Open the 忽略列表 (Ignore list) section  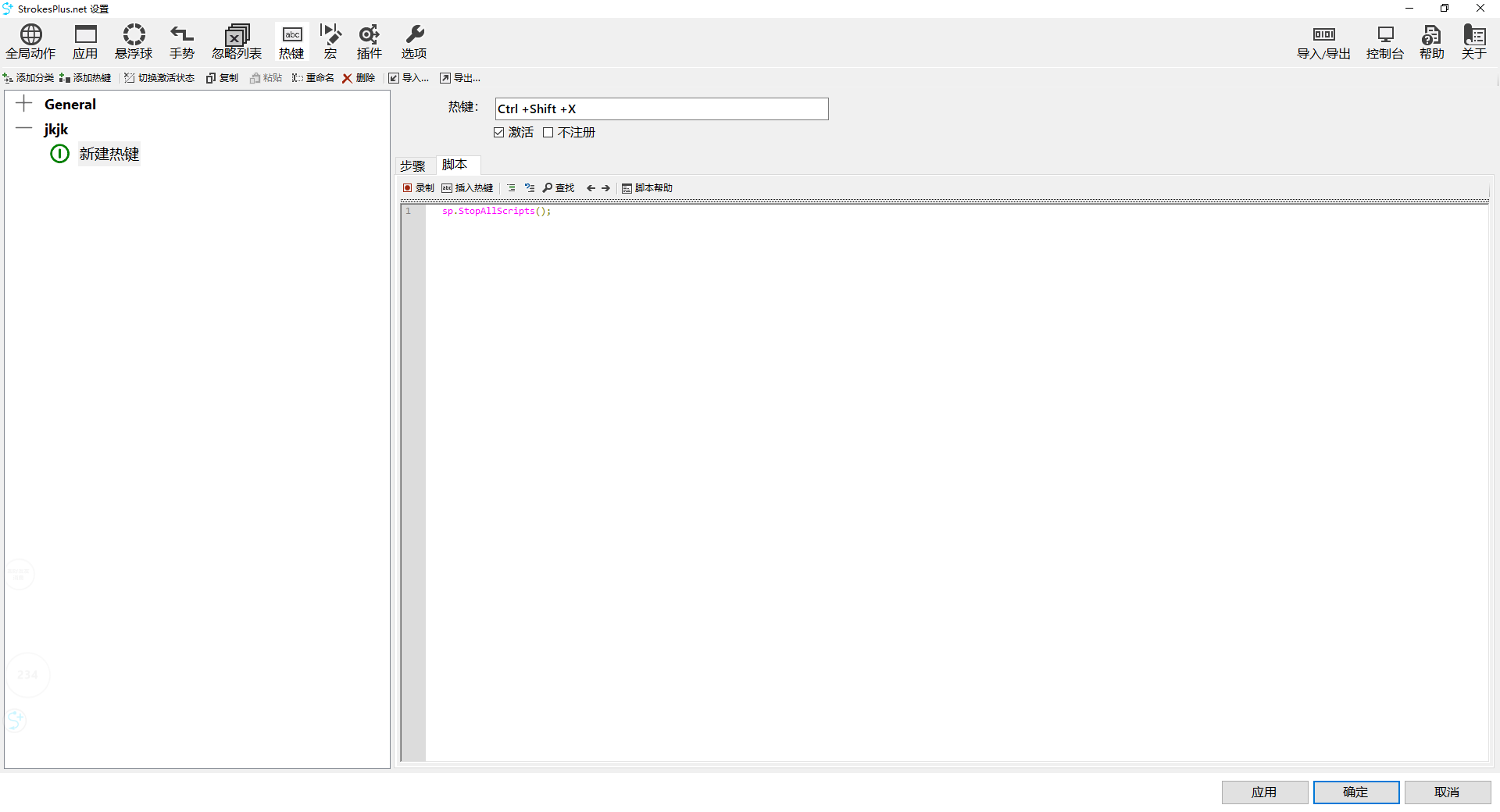pyautogui.click(x=237, y=41)
